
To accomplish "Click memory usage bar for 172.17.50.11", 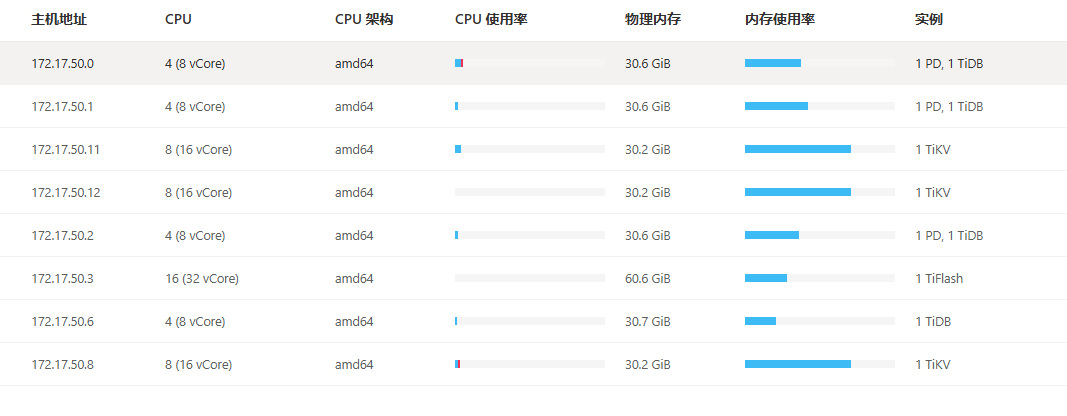I will point(819,150).
